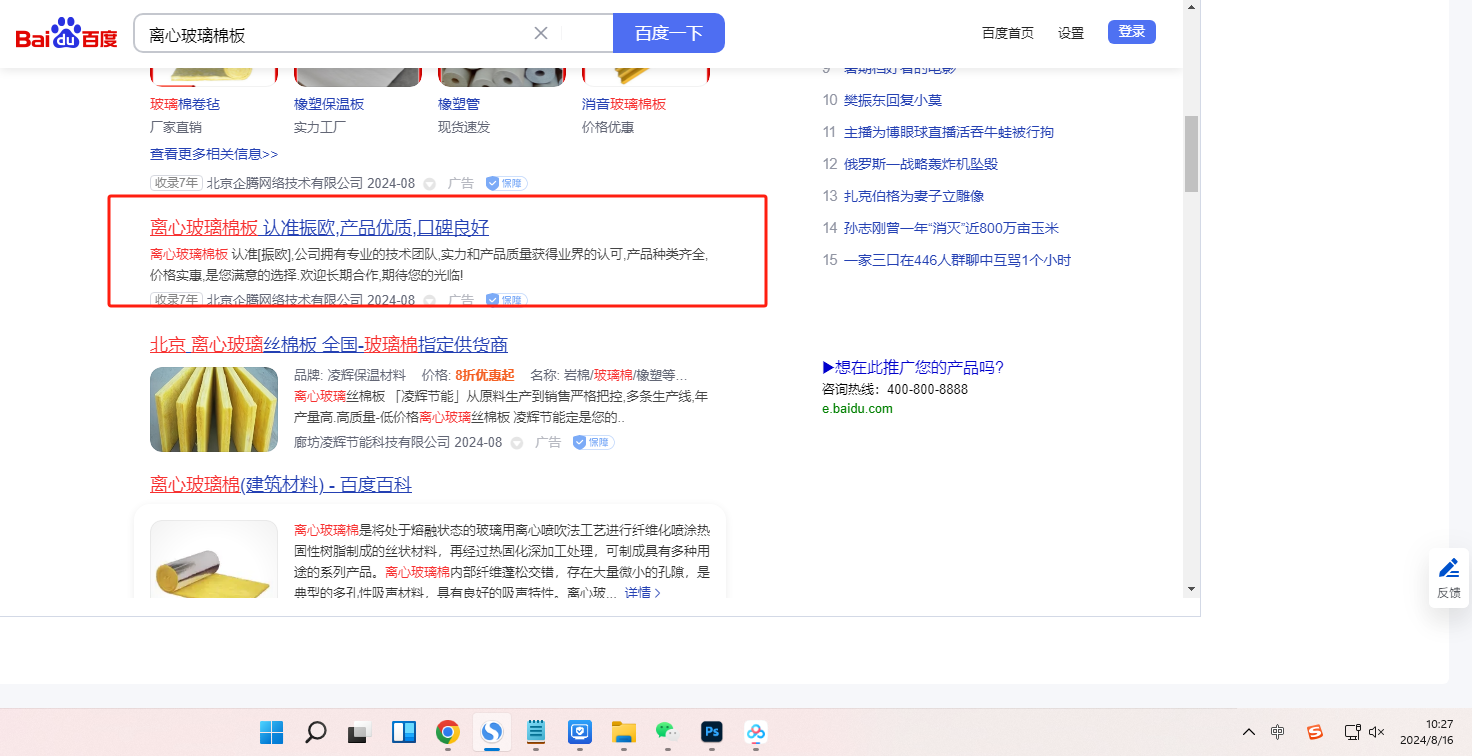This screenshot has width=1472, height=756.
Task: Open dropdown arrow beside 廊坊凌辉节能科技有限公司 ad
Action: pyautogui.click(x=517, y=442)
